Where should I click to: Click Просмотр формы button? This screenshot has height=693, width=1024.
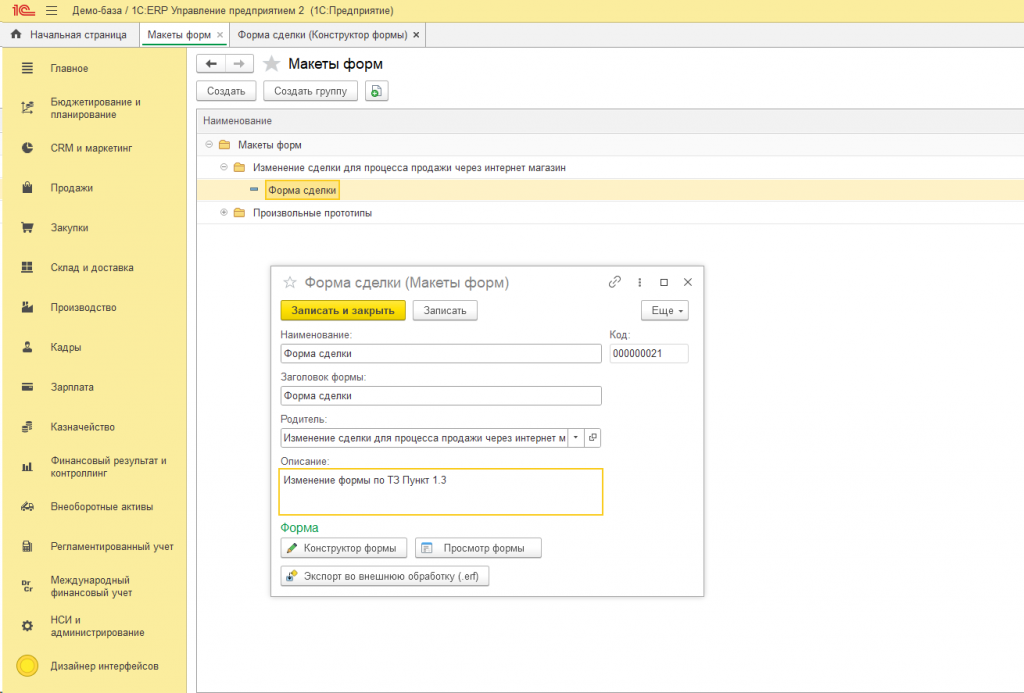(478, 548)
